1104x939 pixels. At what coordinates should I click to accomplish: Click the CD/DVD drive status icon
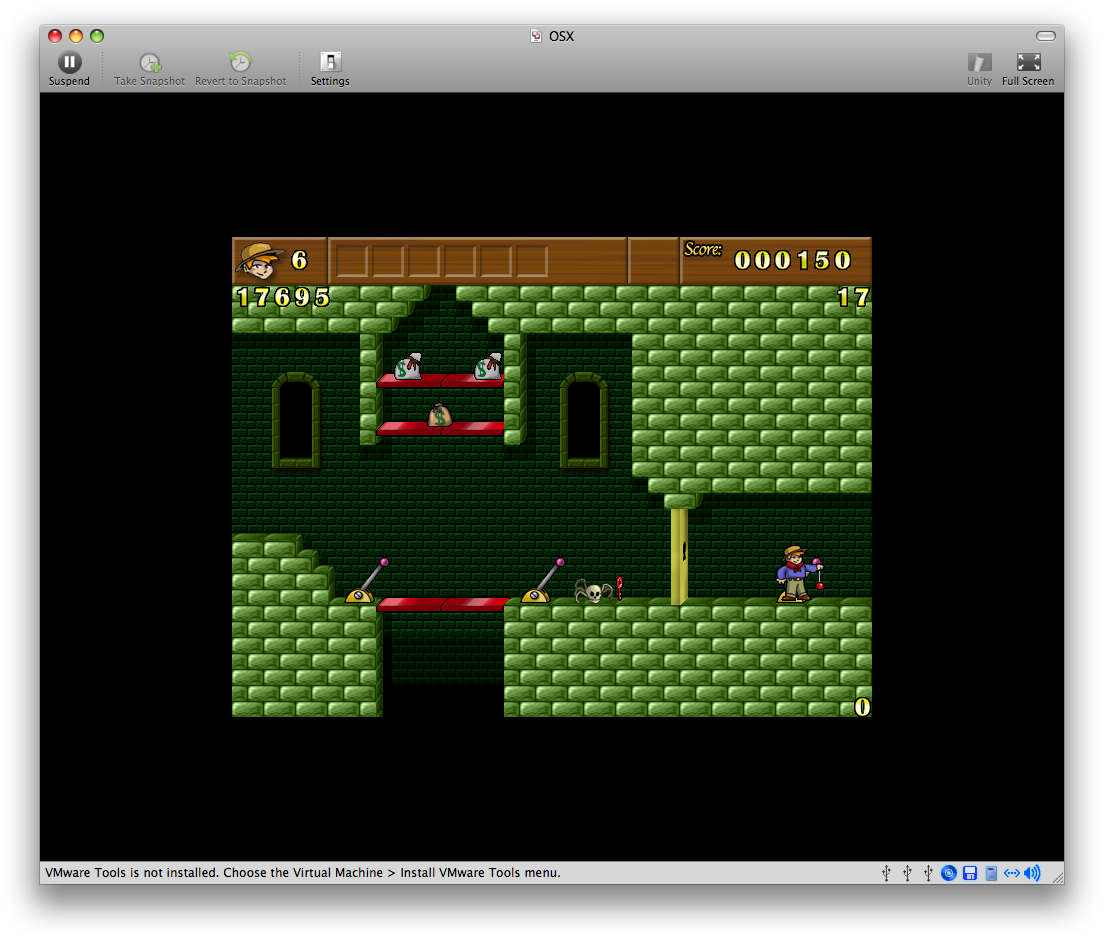[949, 873]
